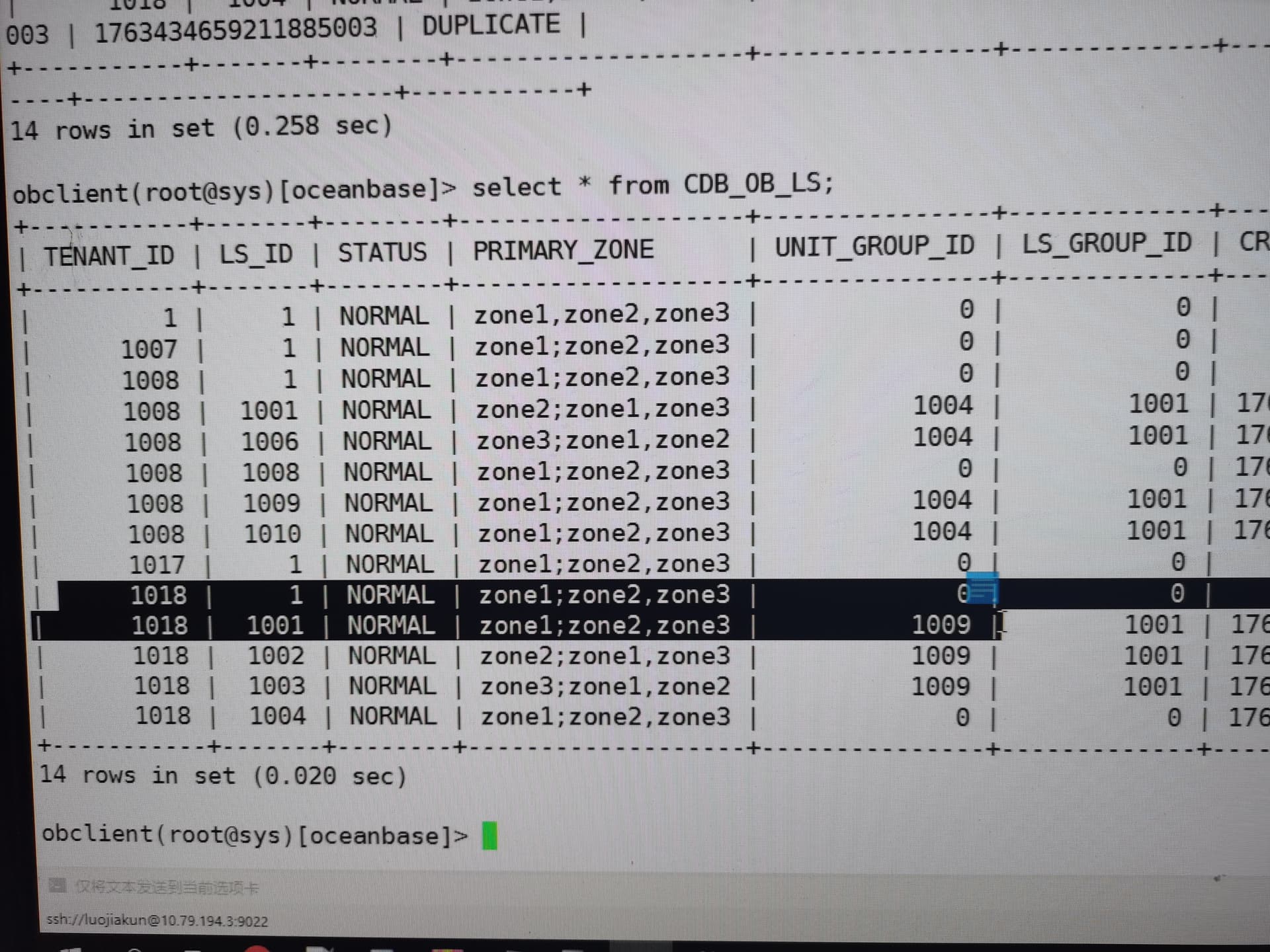The width and height of the screenshot is (1270, 952).
Task: Click the LS_GROUP_ID column header text
Action: pyautogui.click(x=1107, y=243)
